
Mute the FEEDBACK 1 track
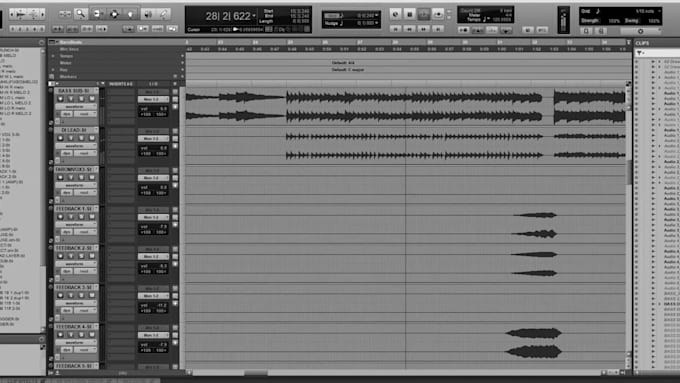(x=92, y=216)
